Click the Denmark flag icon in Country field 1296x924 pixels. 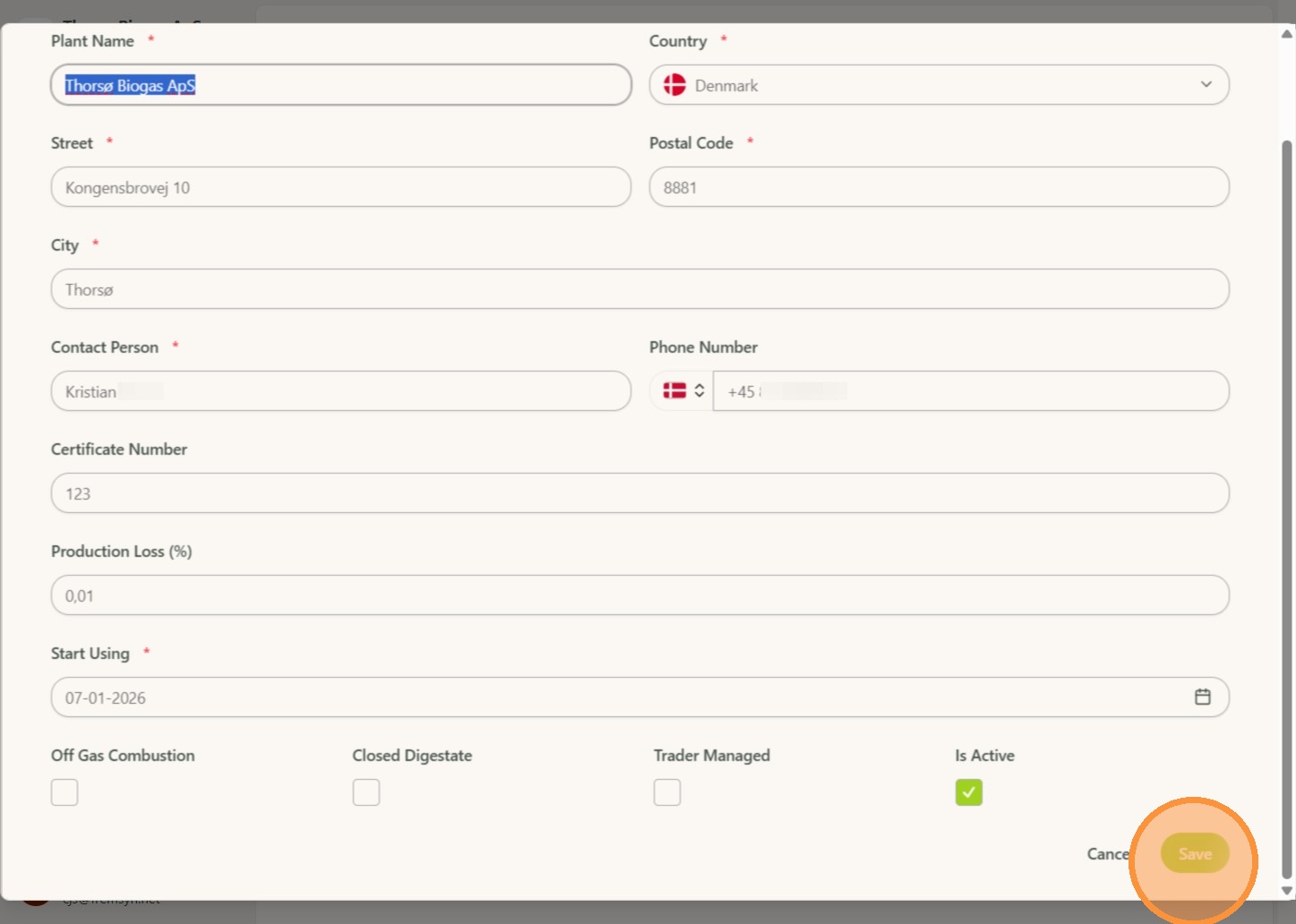click(674, 85)
